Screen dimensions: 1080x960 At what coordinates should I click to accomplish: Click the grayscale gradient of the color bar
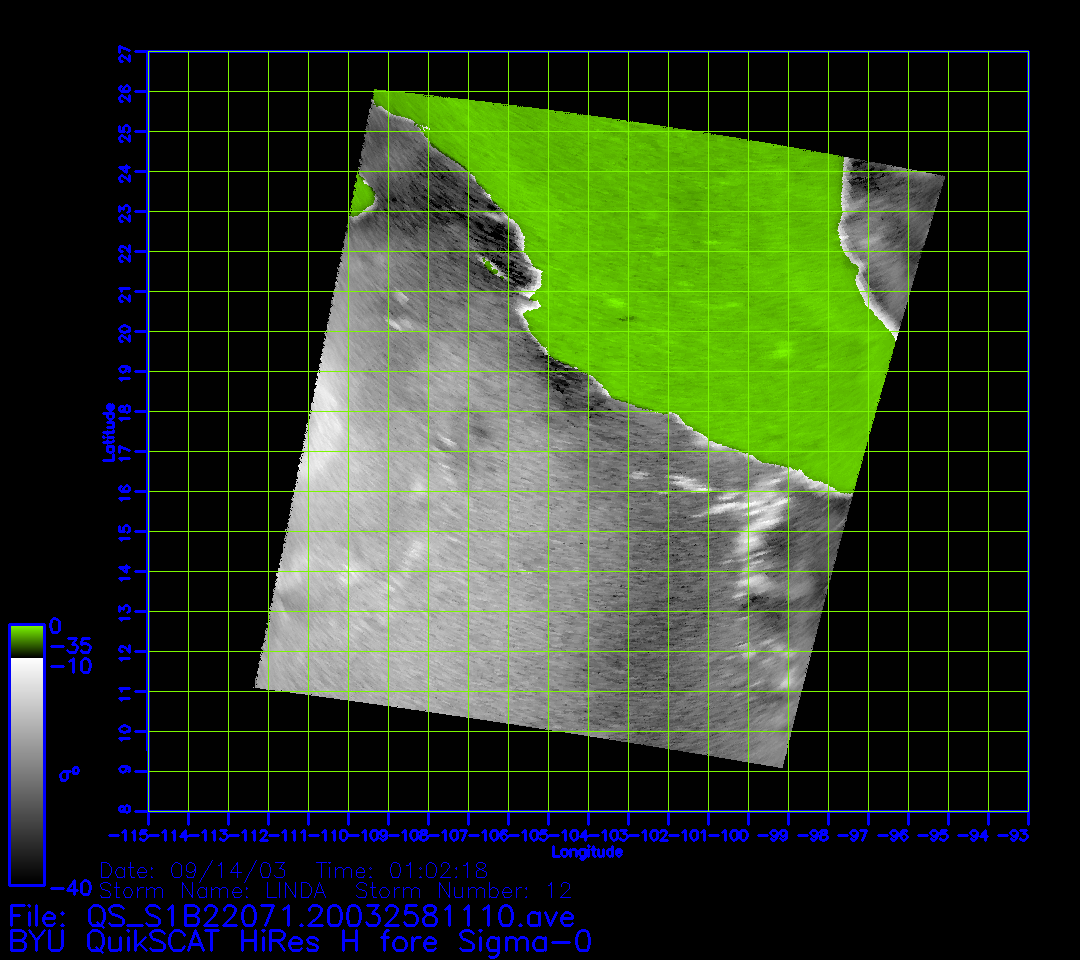26,770
